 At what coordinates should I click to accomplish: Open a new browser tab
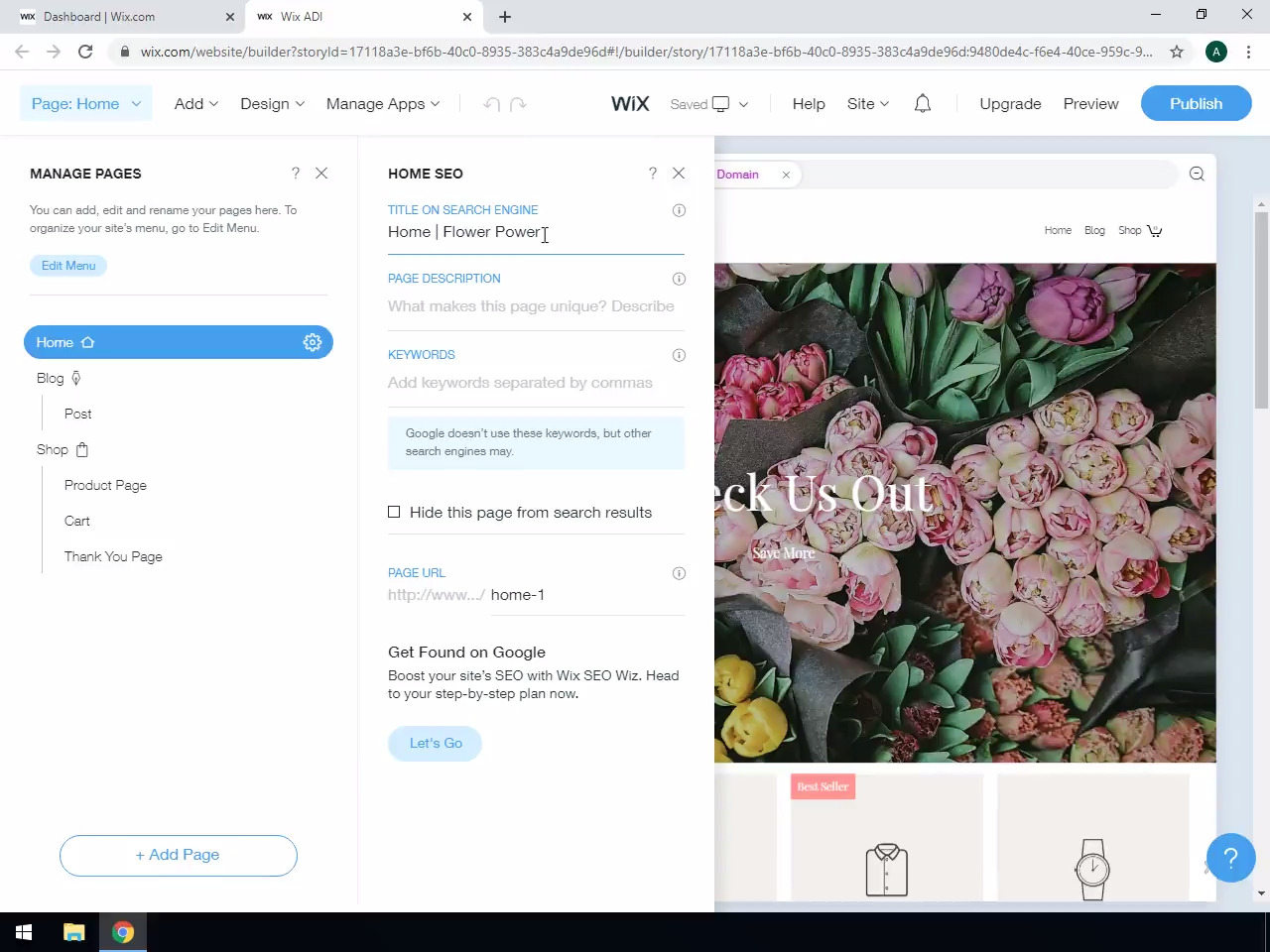505,17
